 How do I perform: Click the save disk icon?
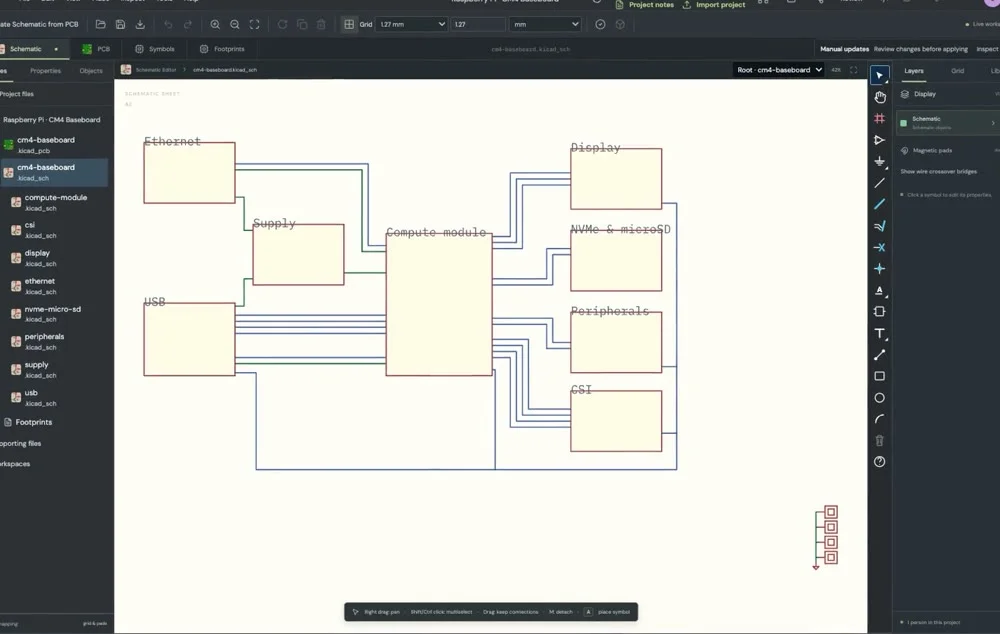point(120,24)
